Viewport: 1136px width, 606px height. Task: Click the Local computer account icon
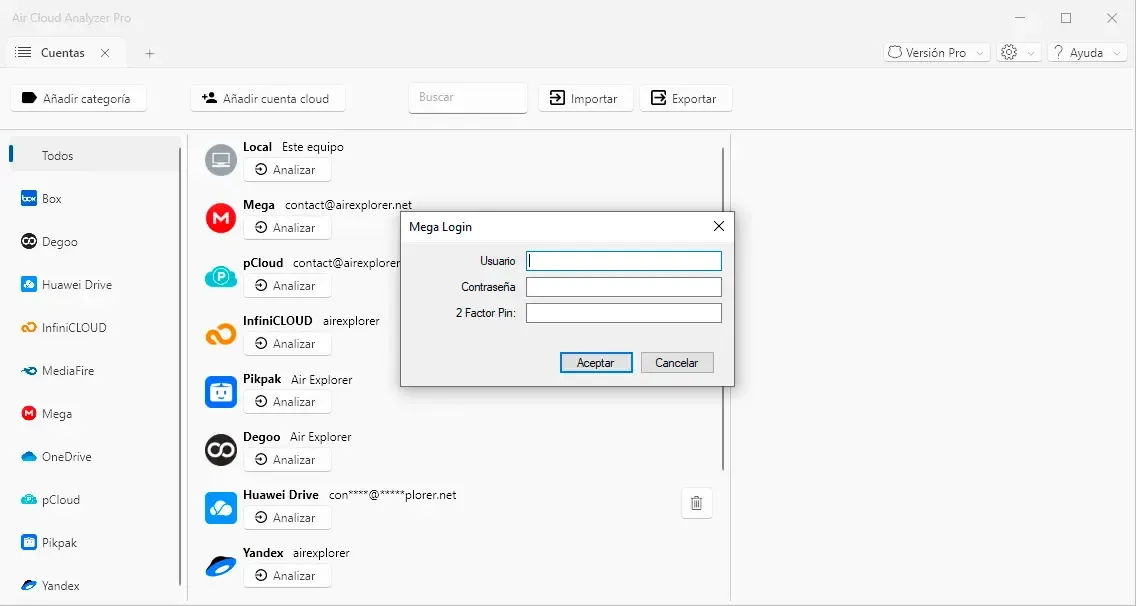[x=221, y=160]
